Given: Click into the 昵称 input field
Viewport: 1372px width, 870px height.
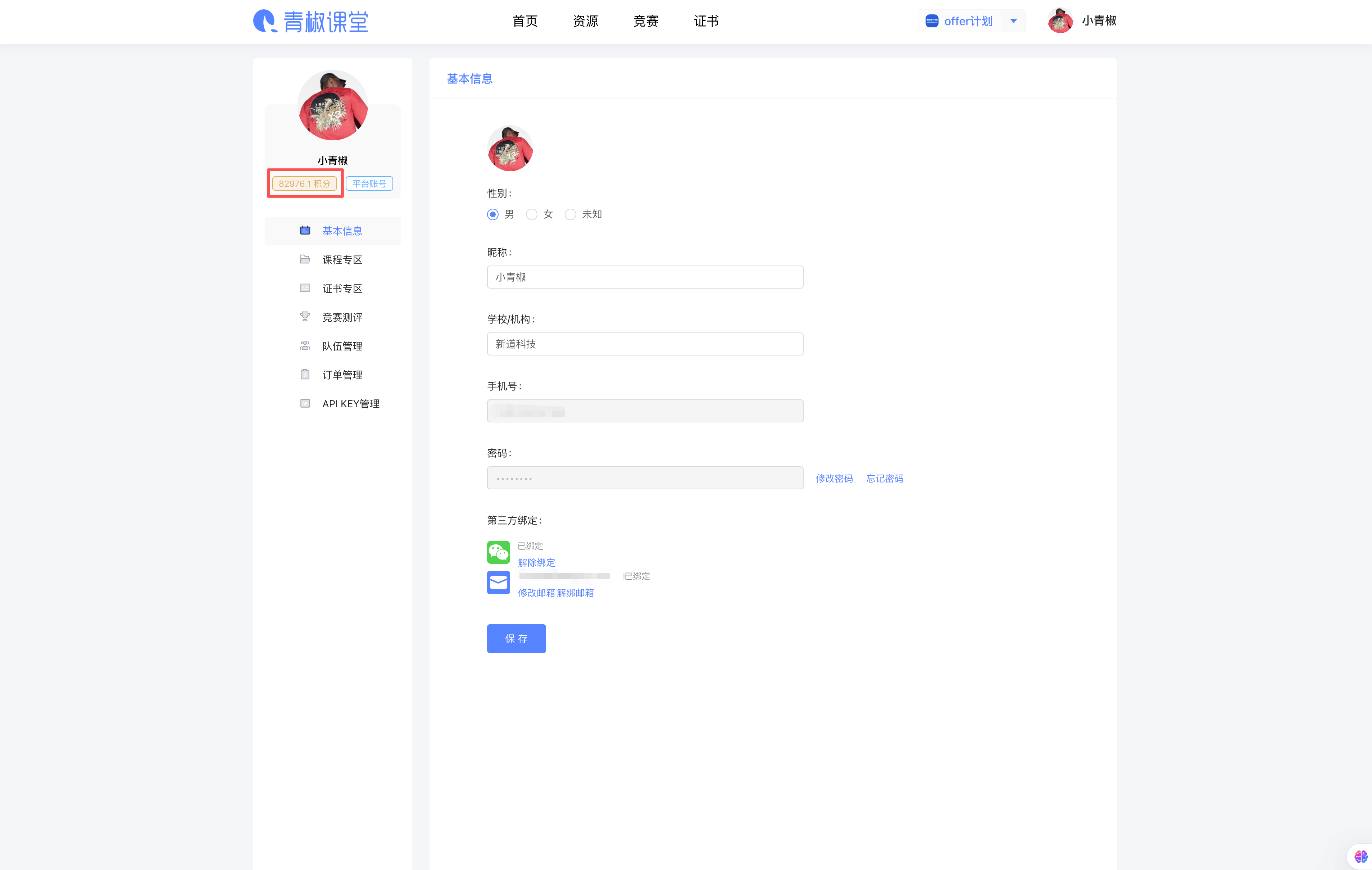Looking at the screenshot, I should pos(644,277).
